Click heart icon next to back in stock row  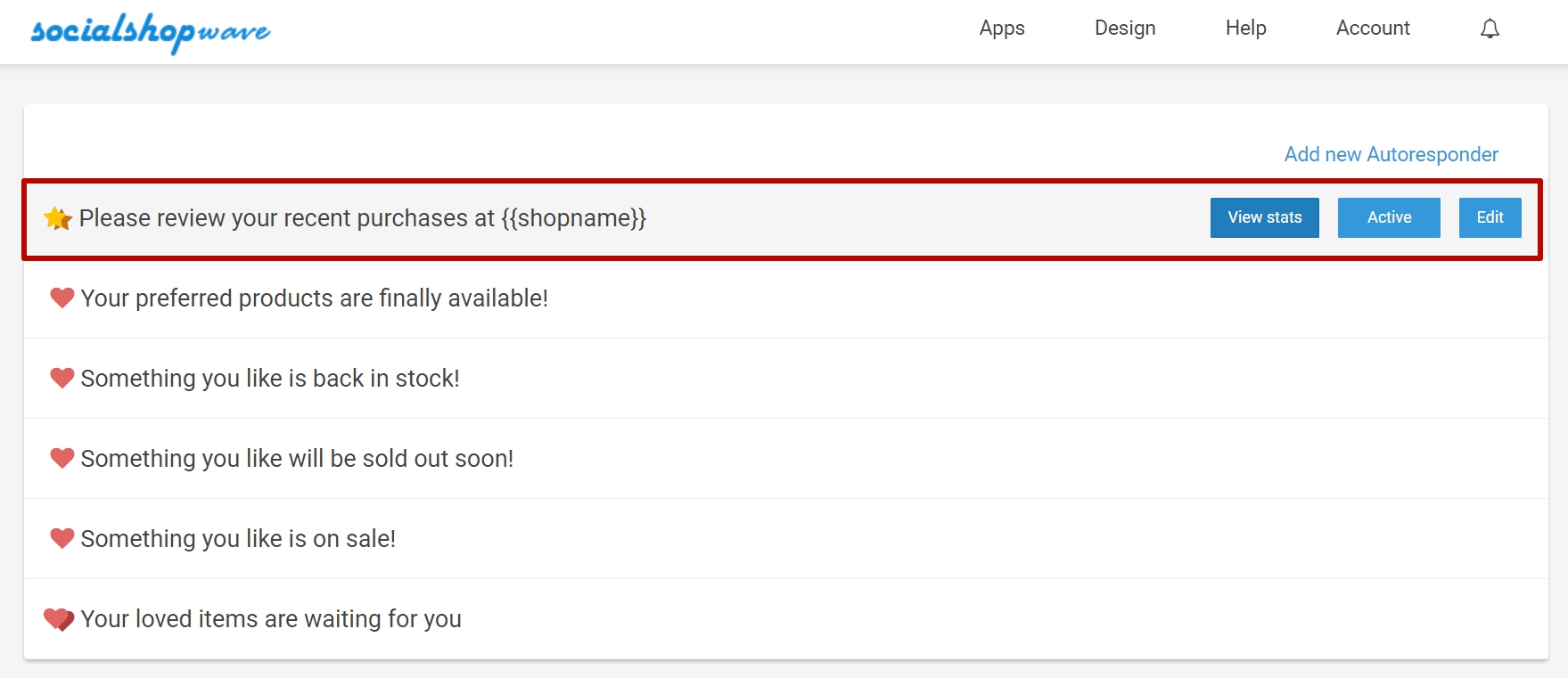62,378
